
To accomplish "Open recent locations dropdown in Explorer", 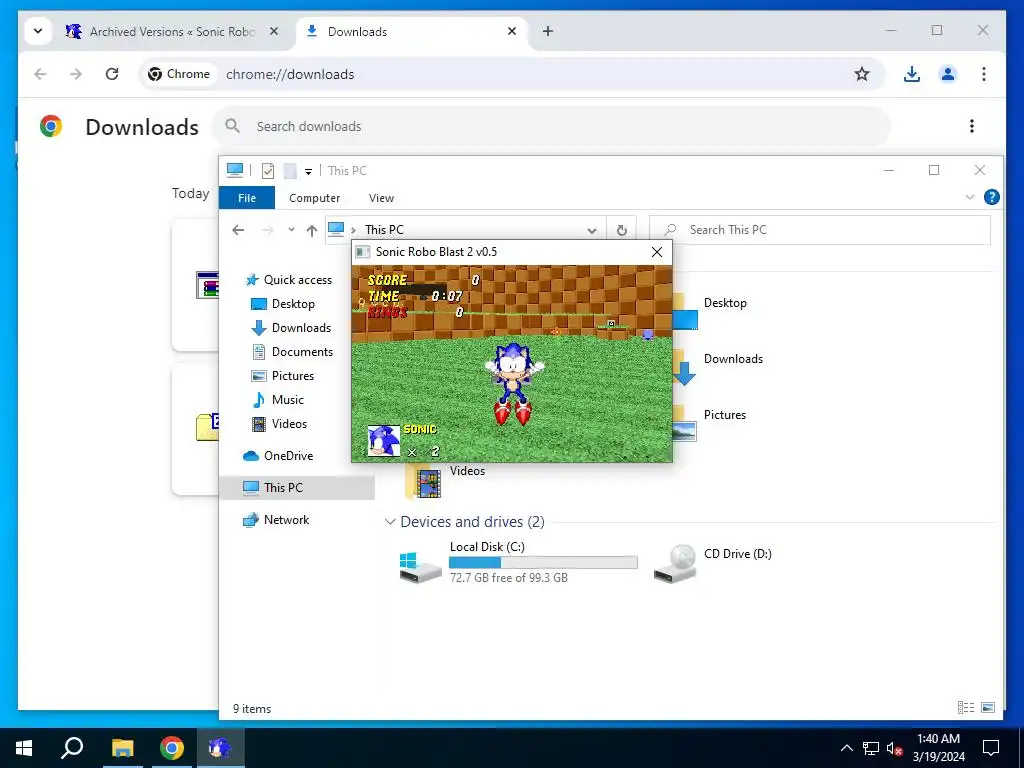I will (291, 230).
